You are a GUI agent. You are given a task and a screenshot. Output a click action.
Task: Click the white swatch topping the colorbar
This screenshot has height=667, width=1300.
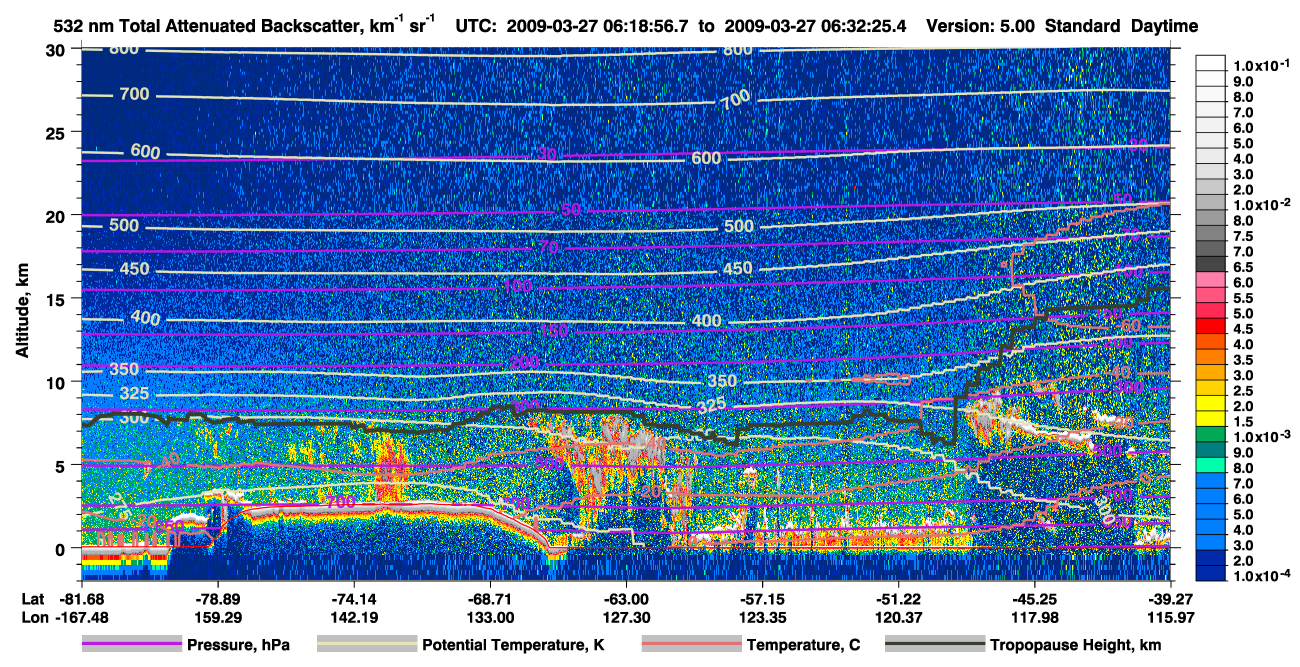[1211, 62]
